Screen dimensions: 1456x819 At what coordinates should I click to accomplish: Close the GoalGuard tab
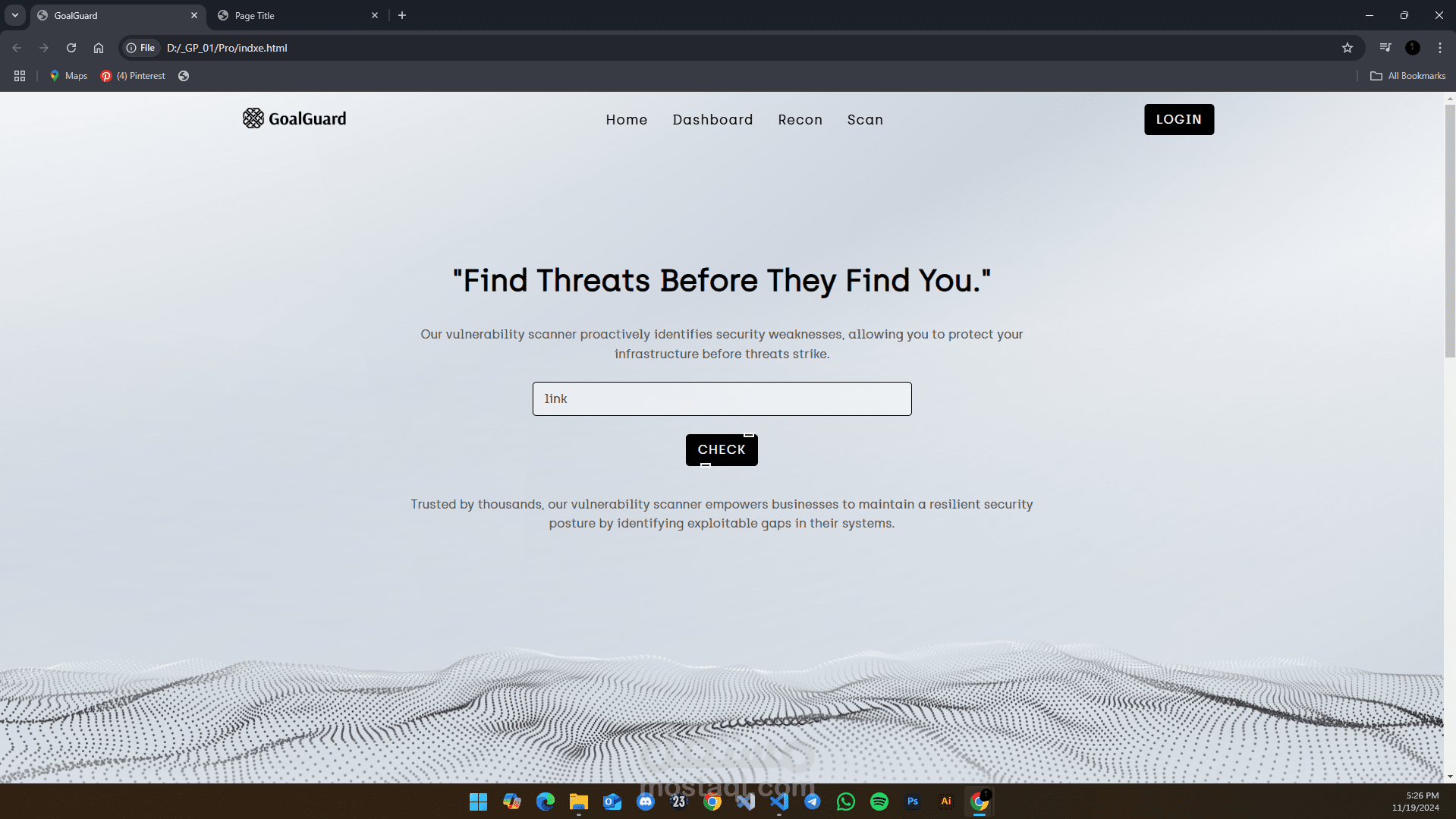click(194, 15)
